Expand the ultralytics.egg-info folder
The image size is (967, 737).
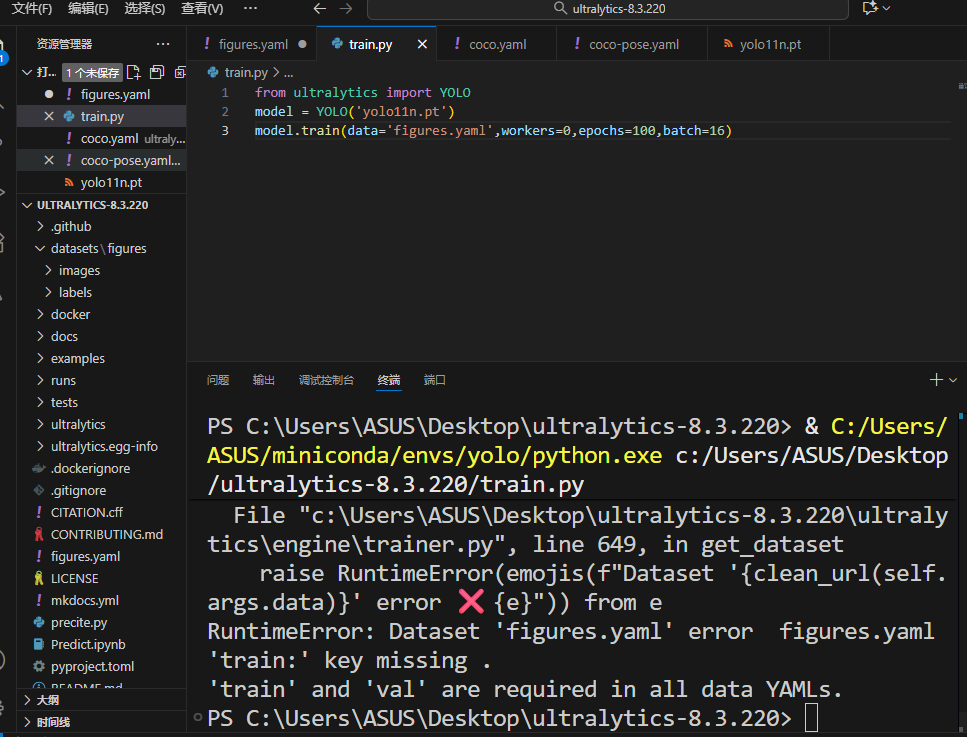point(104,447)
